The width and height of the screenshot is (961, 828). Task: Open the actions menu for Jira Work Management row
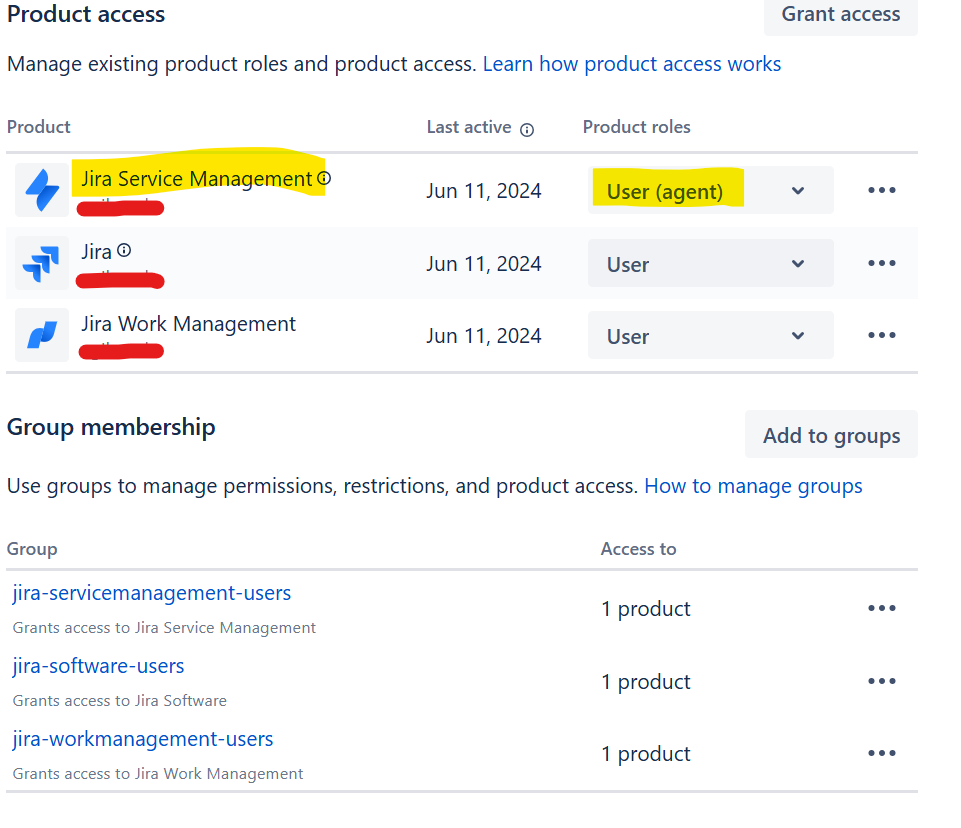881,335
